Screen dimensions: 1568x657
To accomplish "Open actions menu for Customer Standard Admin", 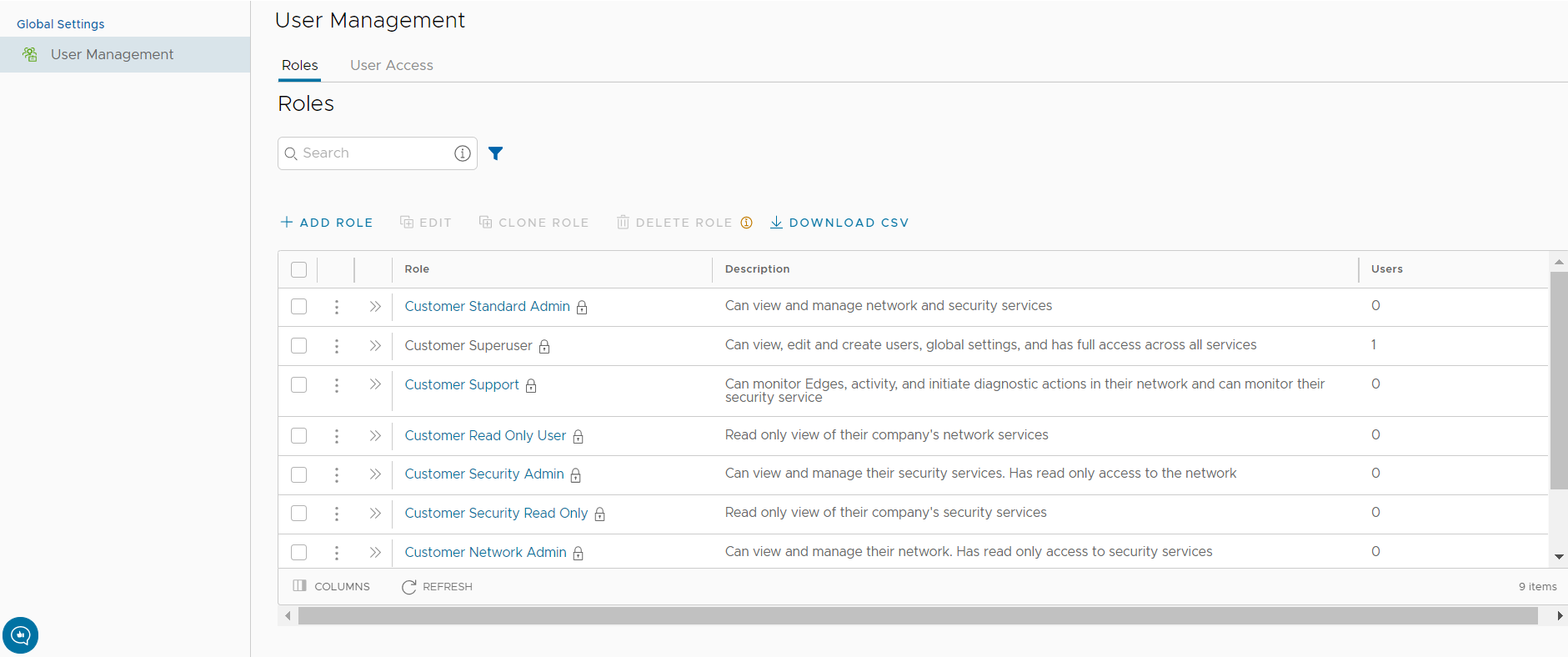I will coord(337,307).
